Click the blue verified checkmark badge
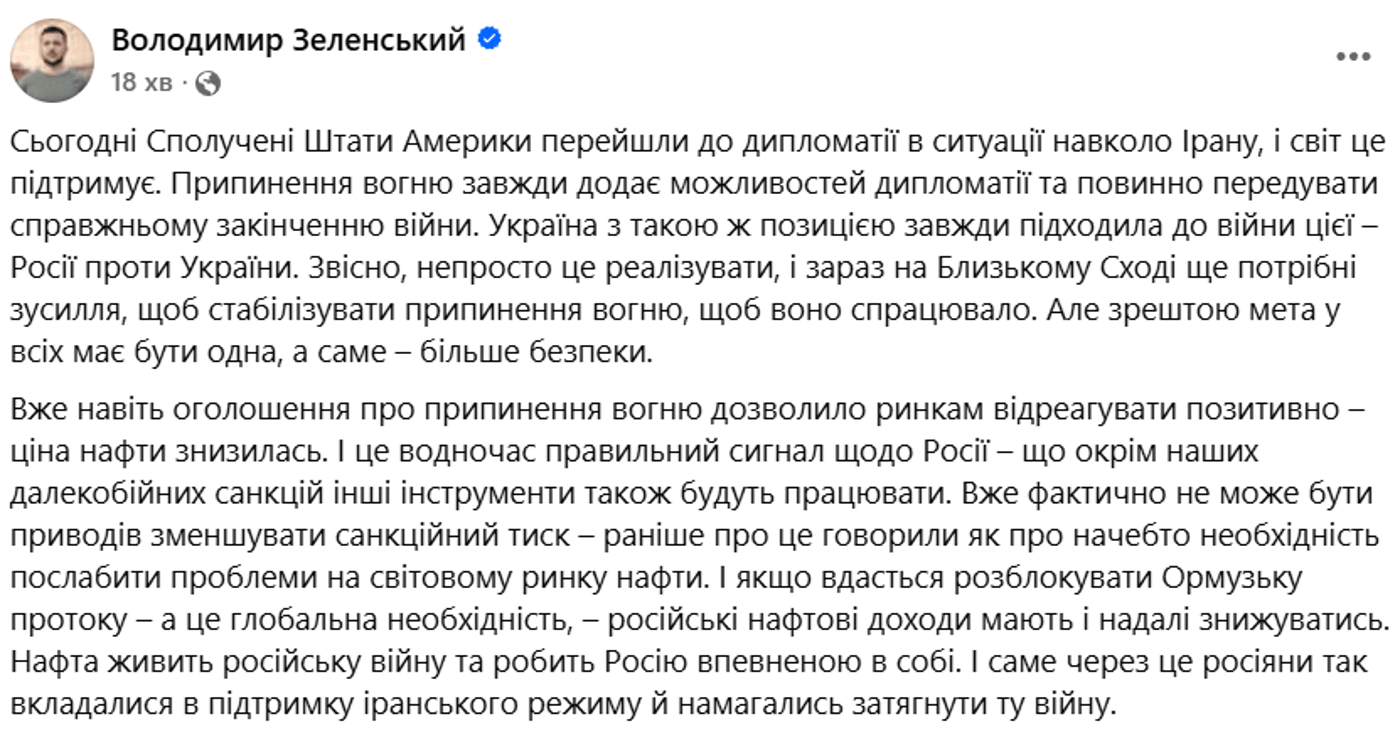 click(x=490, y=40)
